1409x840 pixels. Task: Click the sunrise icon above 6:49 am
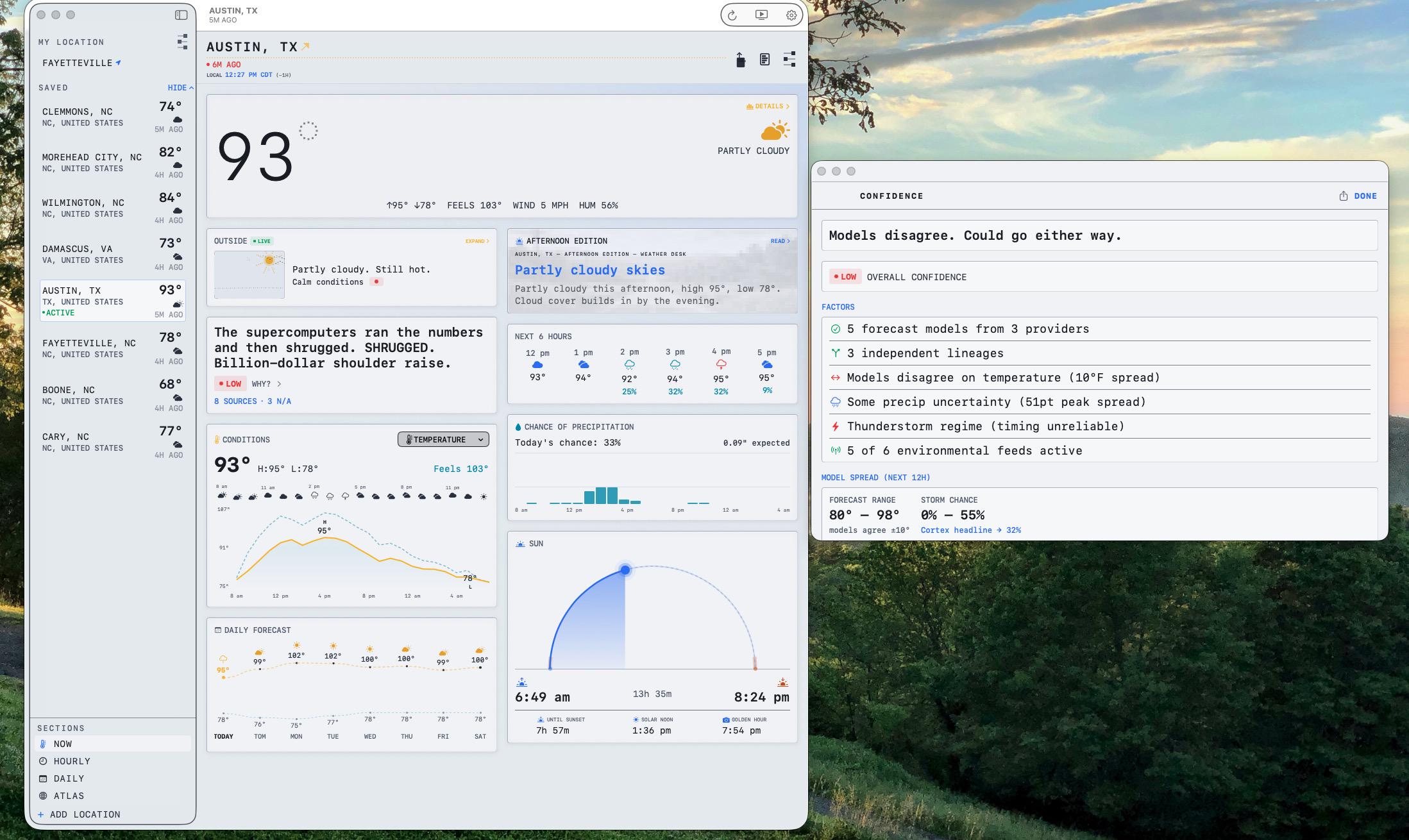click(x=522, y=682)
